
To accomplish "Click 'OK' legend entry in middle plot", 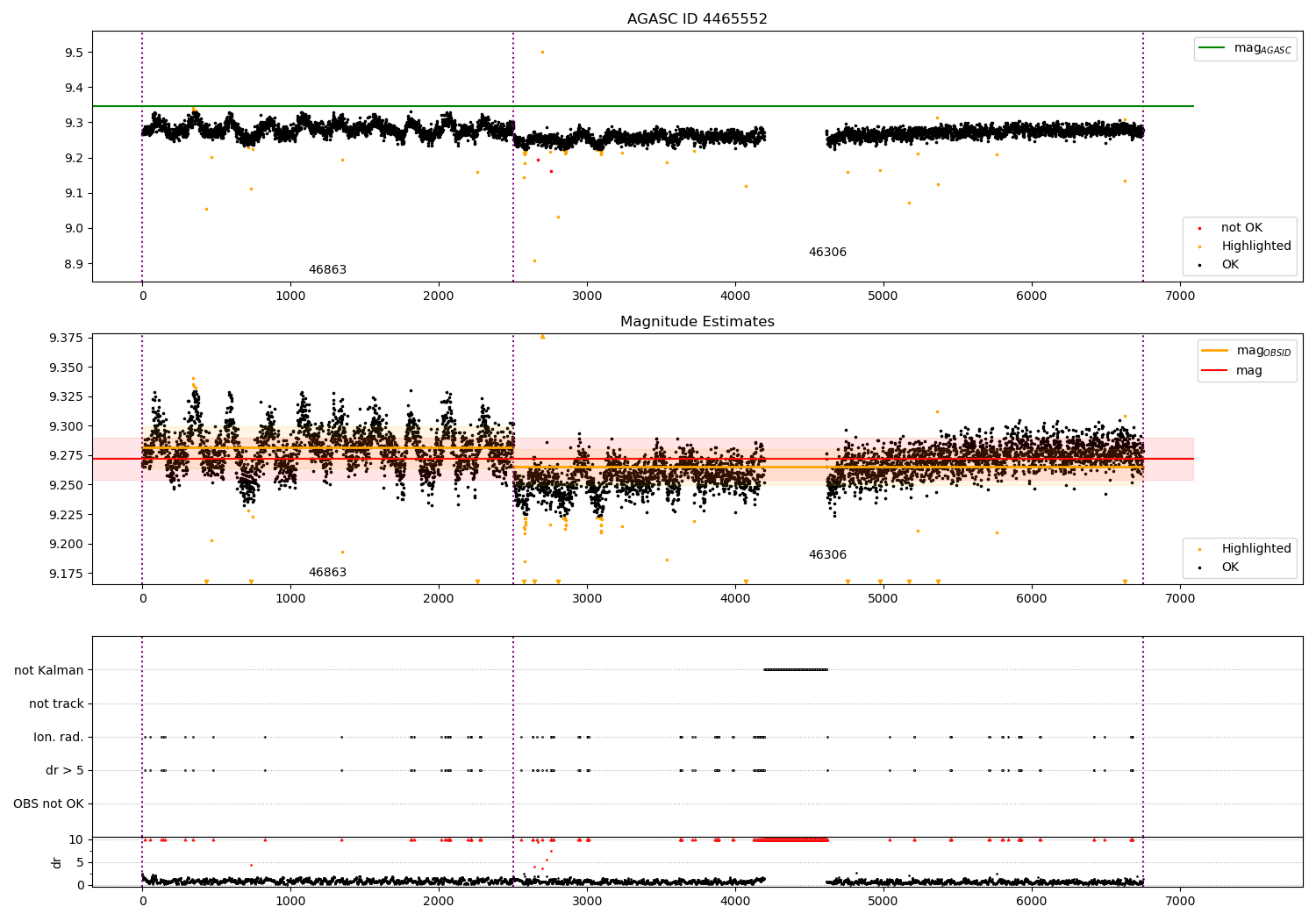I will tap(1219, 568).
